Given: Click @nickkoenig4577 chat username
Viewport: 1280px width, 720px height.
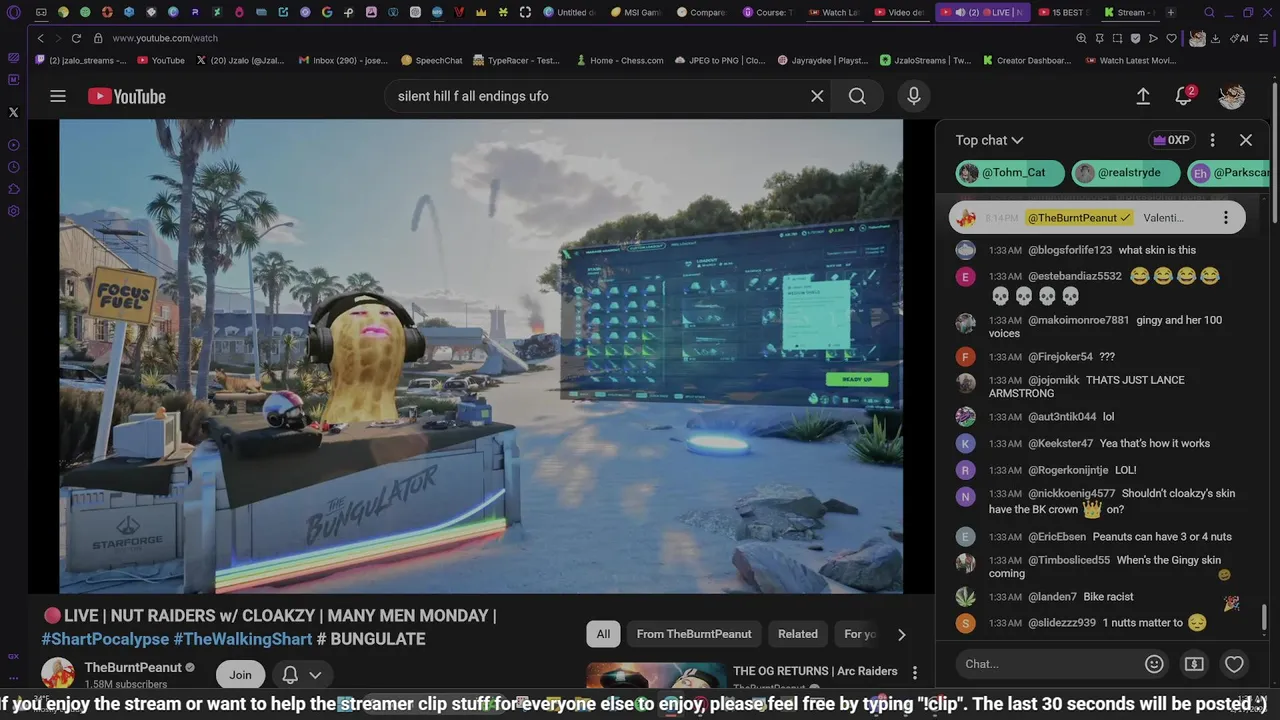Looking at the screenshot, I should (x=1071, y=493).
